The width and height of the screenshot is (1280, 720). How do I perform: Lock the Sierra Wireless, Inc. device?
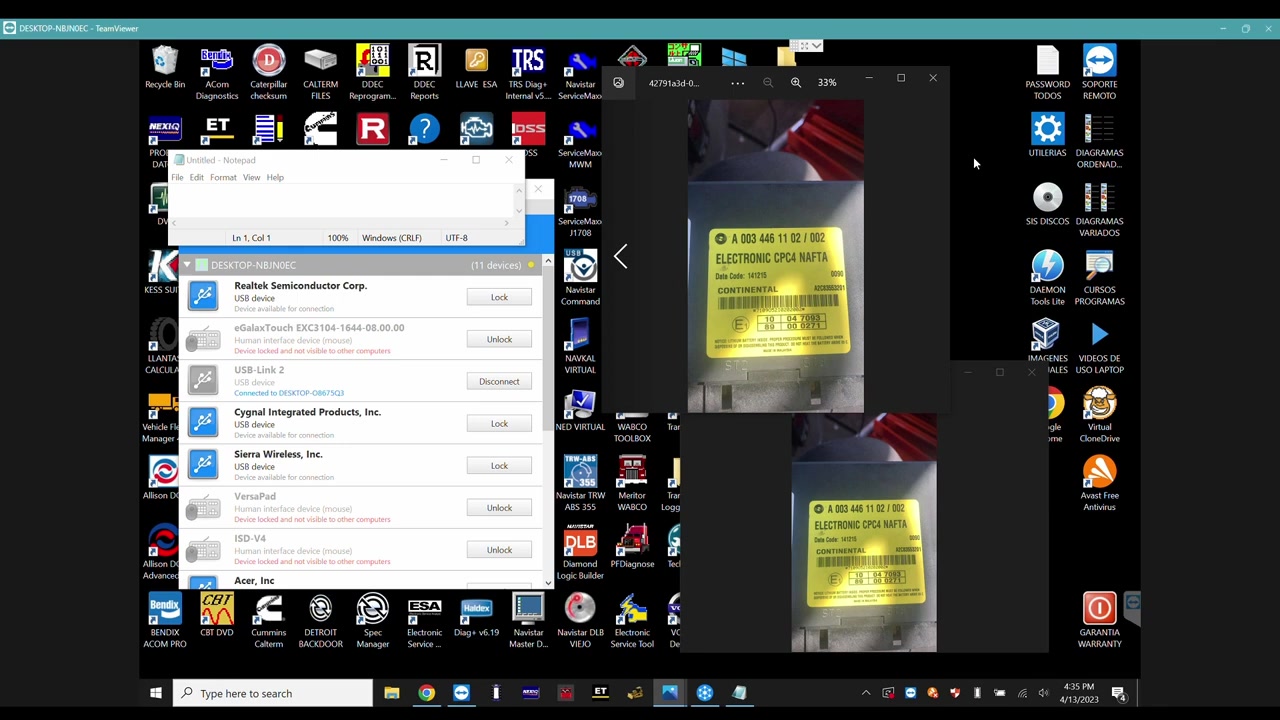pos(499,465)
